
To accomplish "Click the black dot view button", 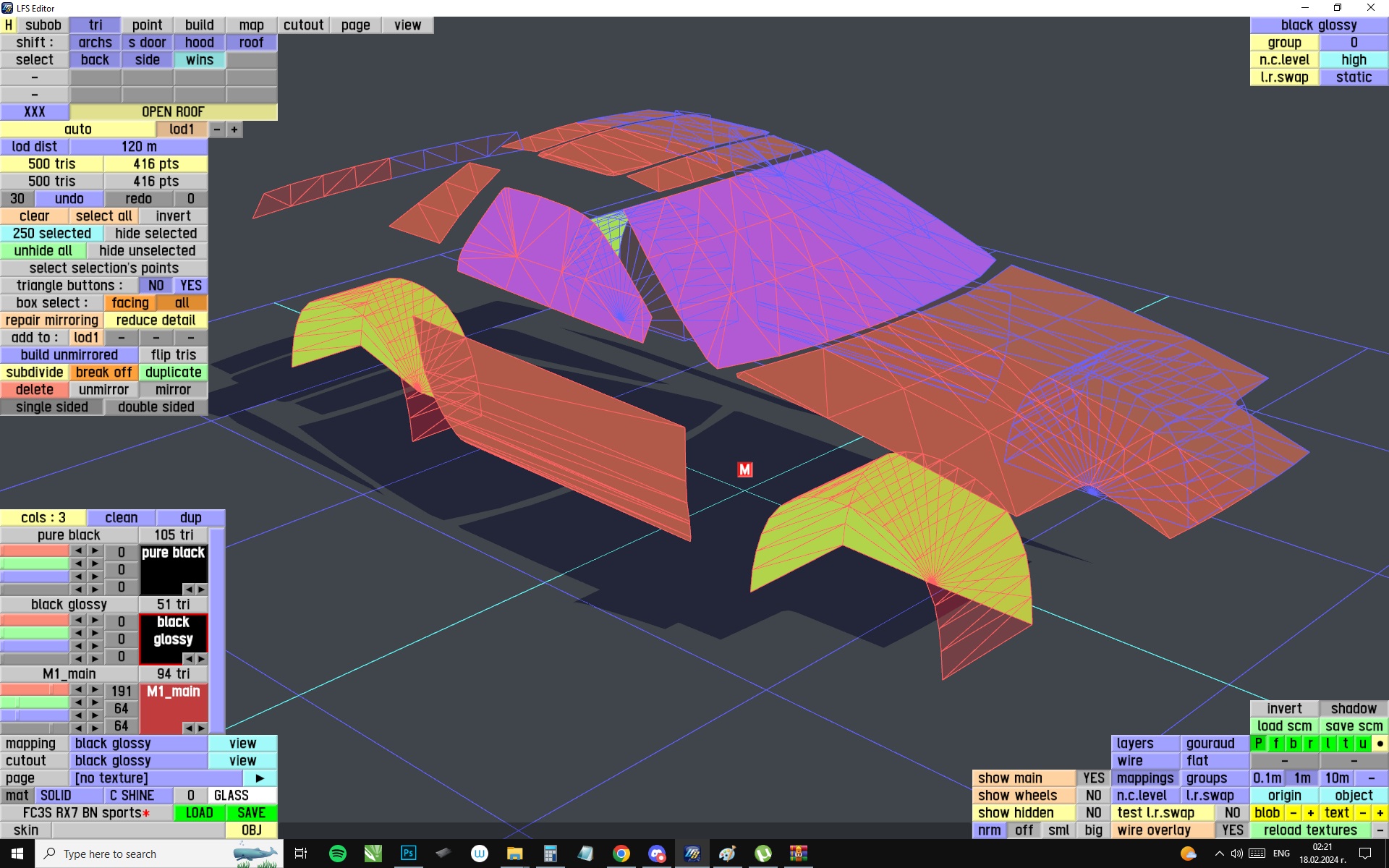I will (x=1380, y=744).
